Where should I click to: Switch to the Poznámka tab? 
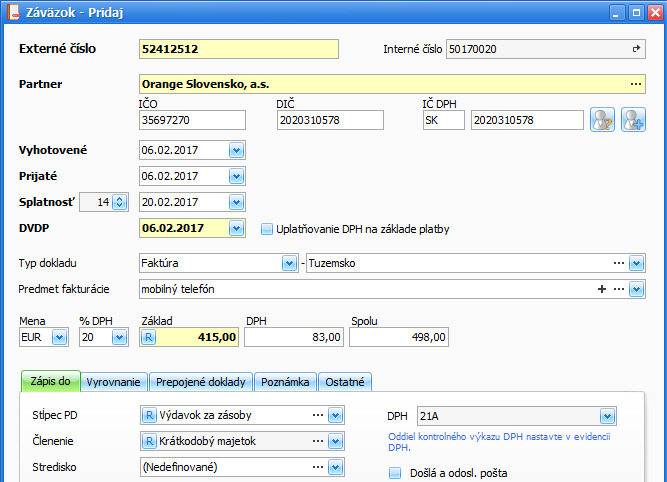(x=285, y=382)
